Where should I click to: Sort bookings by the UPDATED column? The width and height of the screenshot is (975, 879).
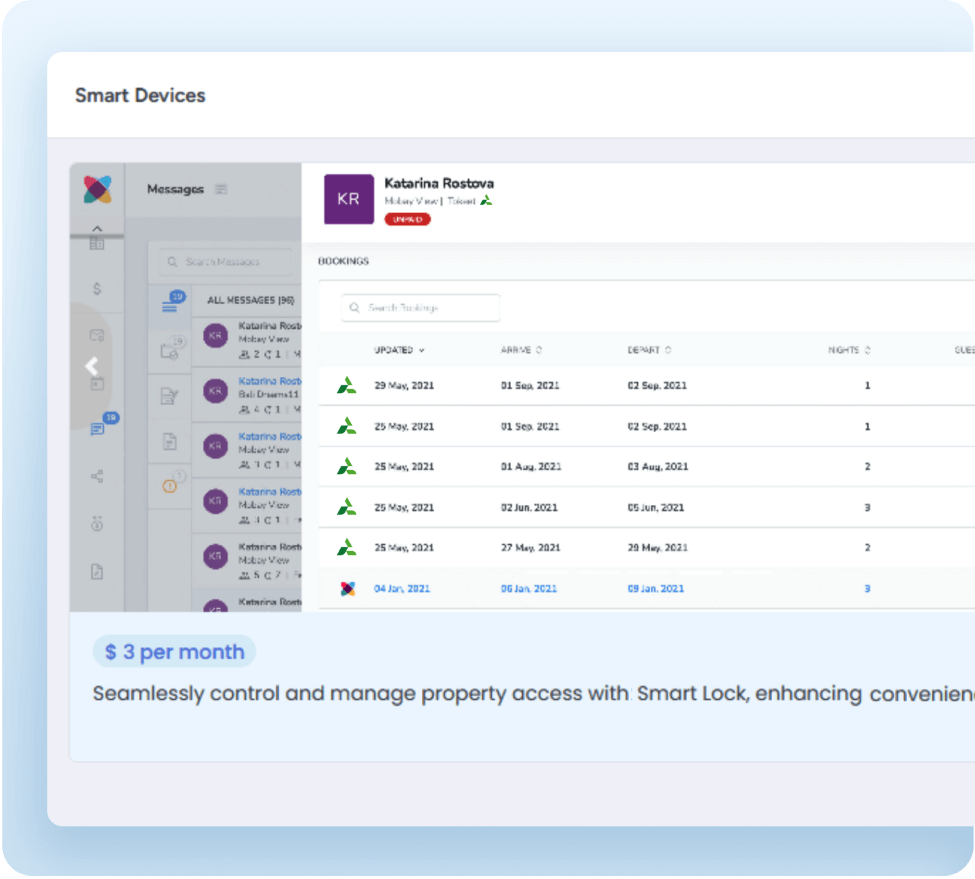(x=399, y=350)
